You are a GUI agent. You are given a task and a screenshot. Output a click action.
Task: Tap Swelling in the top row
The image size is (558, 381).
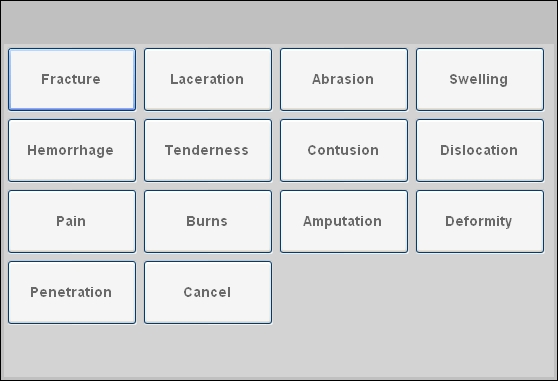tap(480, 79)
